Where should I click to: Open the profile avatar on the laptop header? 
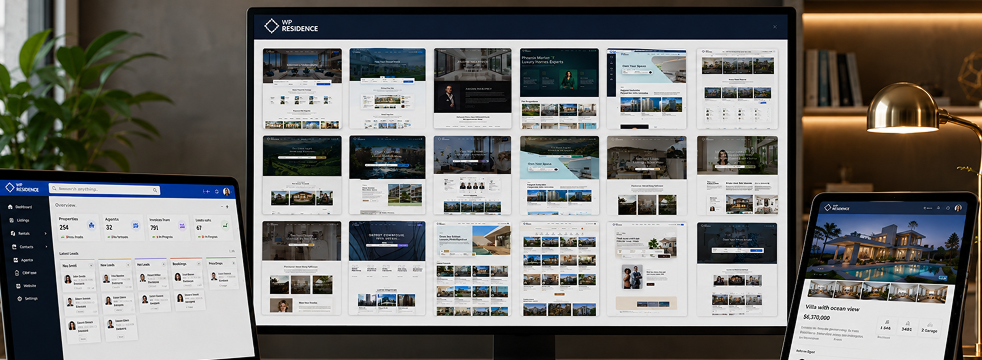226,192
